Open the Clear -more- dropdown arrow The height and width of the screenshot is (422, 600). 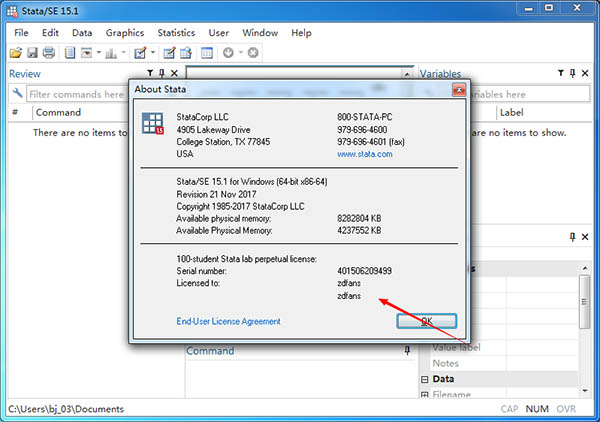[241, 52]
